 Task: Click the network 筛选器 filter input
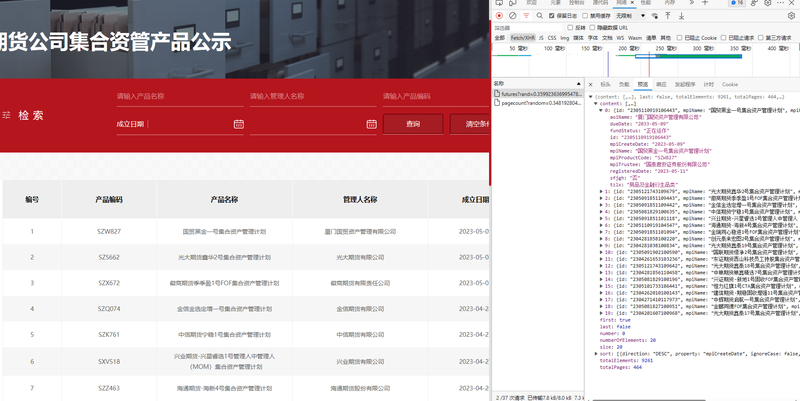pyautogui.click(x=528, y=28)
